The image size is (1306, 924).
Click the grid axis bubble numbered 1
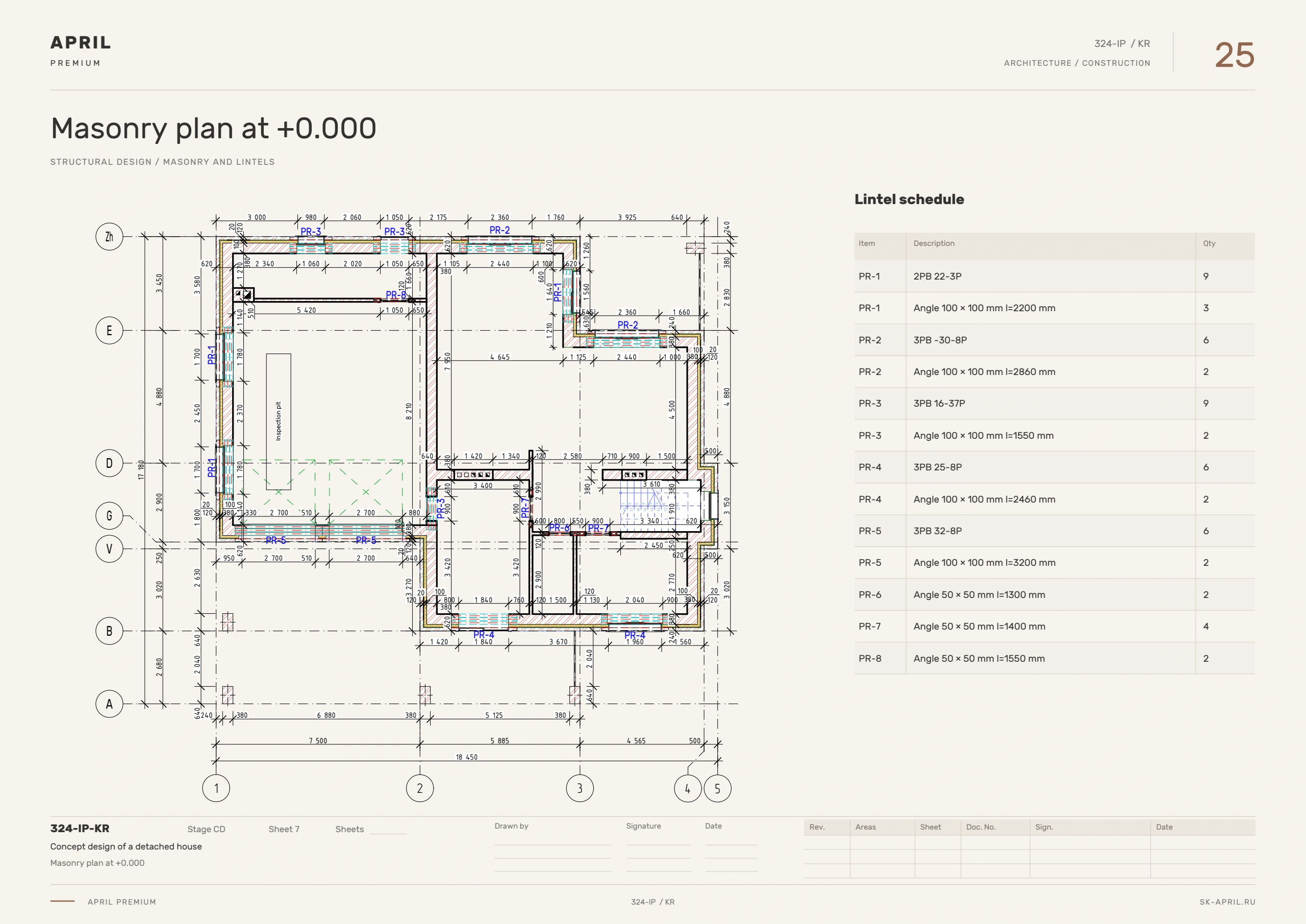[x=216, y=789]
